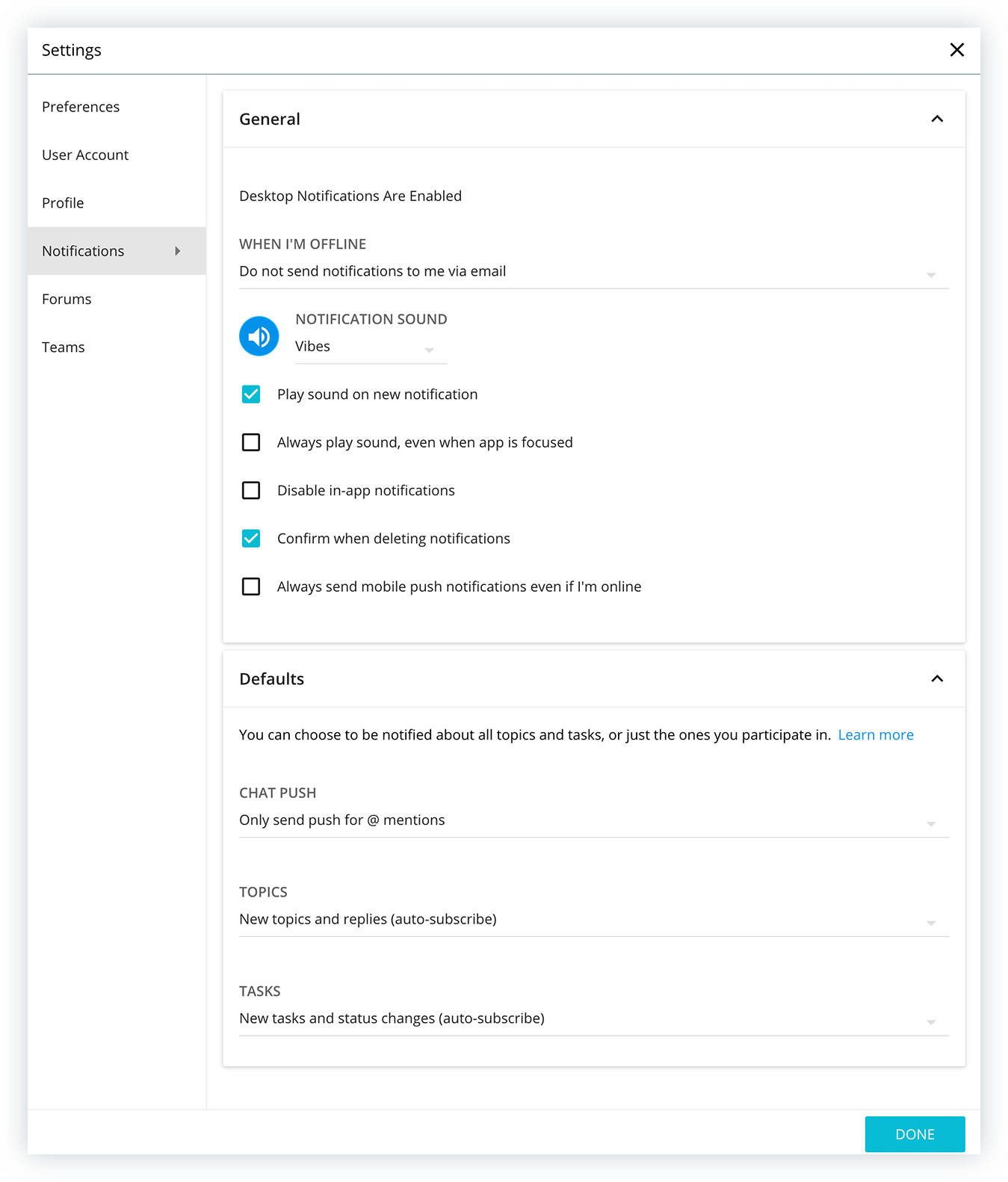Click the DONE button

click(x=915, y=1134)
